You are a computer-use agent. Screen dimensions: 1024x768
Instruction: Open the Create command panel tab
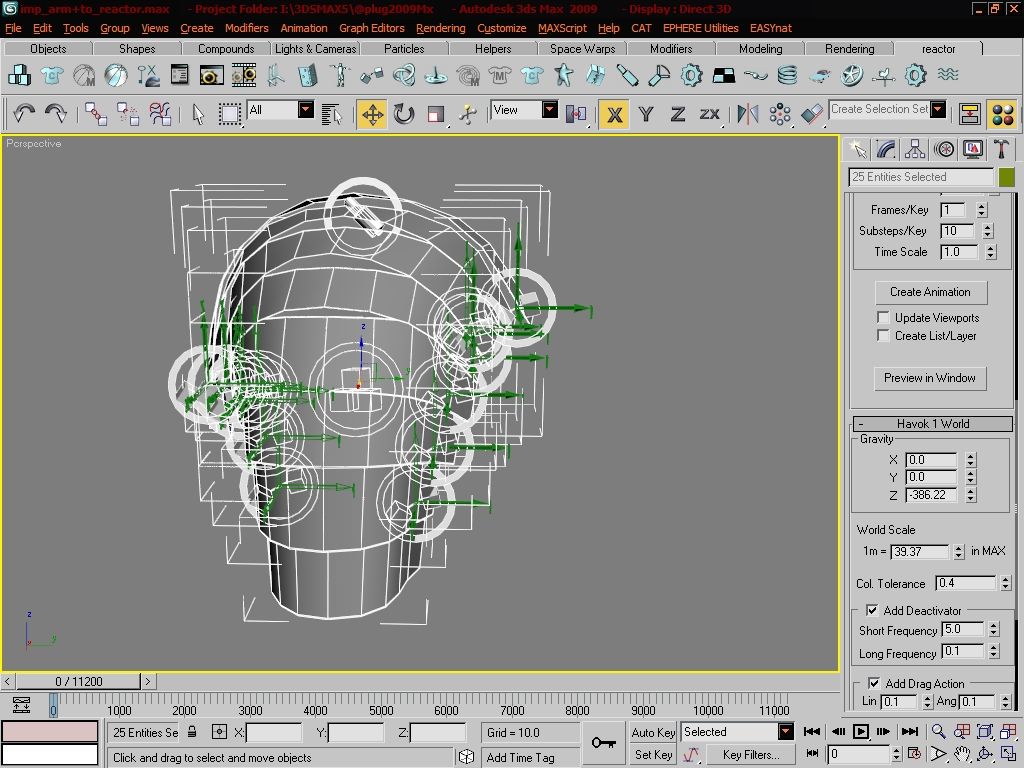point(858,150)
